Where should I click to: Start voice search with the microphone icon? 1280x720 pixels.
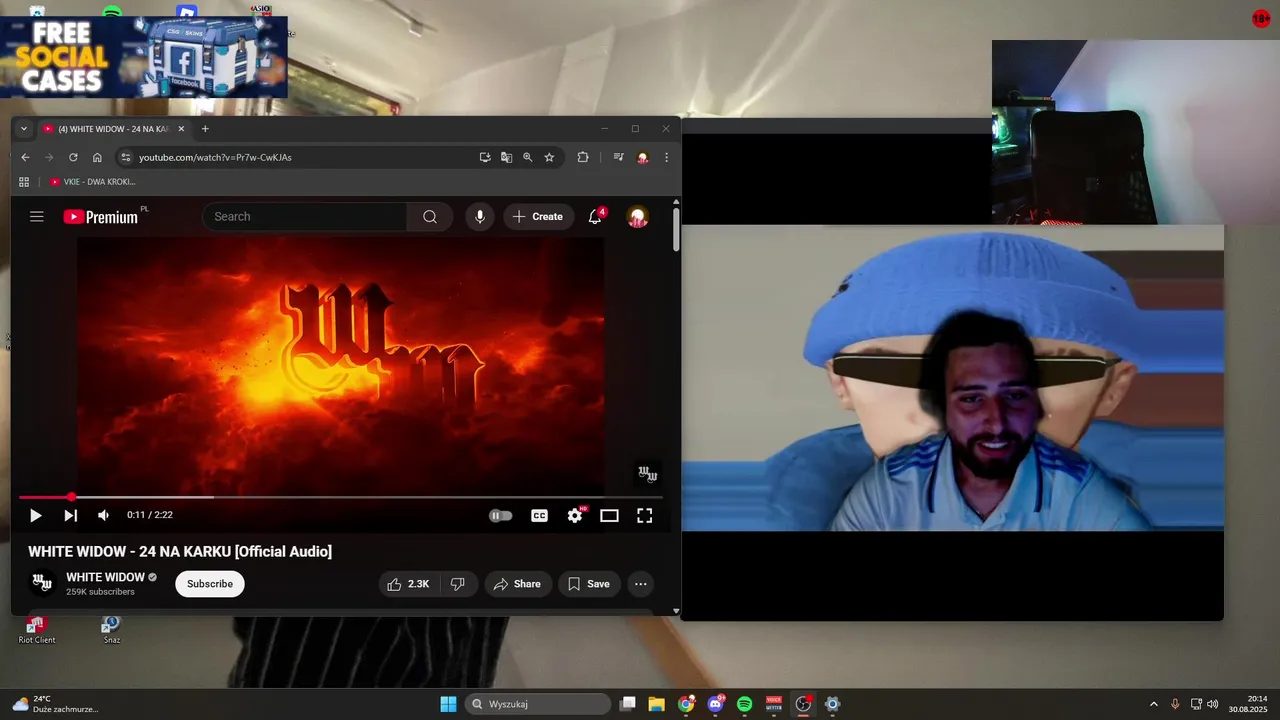click(480, 216)
